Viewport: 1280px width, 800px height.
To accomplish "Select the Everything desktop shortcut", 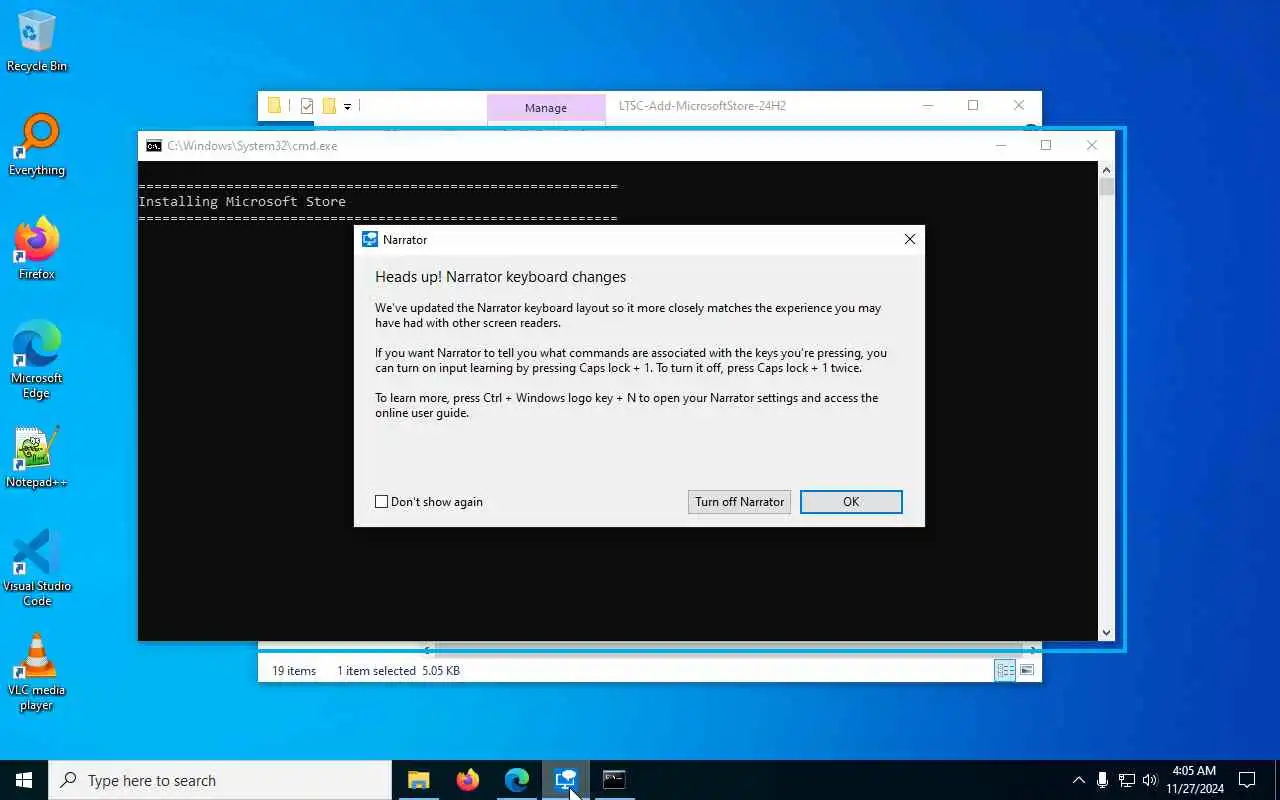I will [37, 146].
